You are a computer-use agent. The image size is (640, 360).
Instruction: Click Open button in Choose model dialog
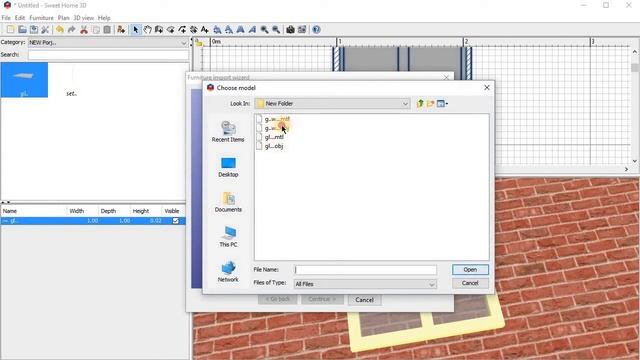470,270
